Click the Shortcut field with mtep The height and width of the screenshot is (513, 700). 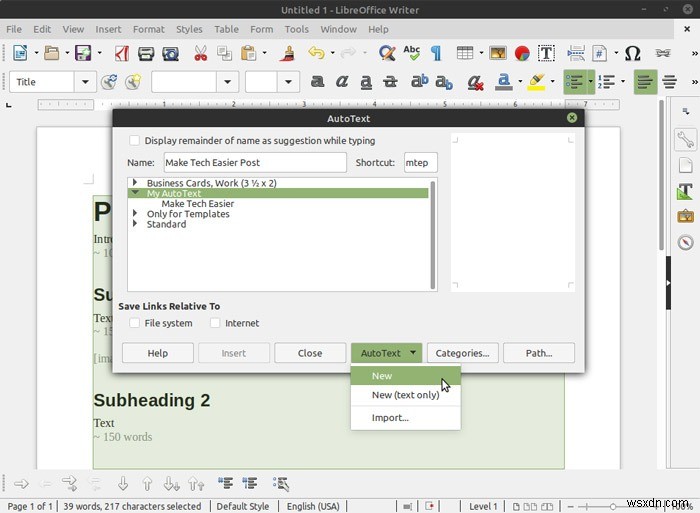tap(421, 163)
